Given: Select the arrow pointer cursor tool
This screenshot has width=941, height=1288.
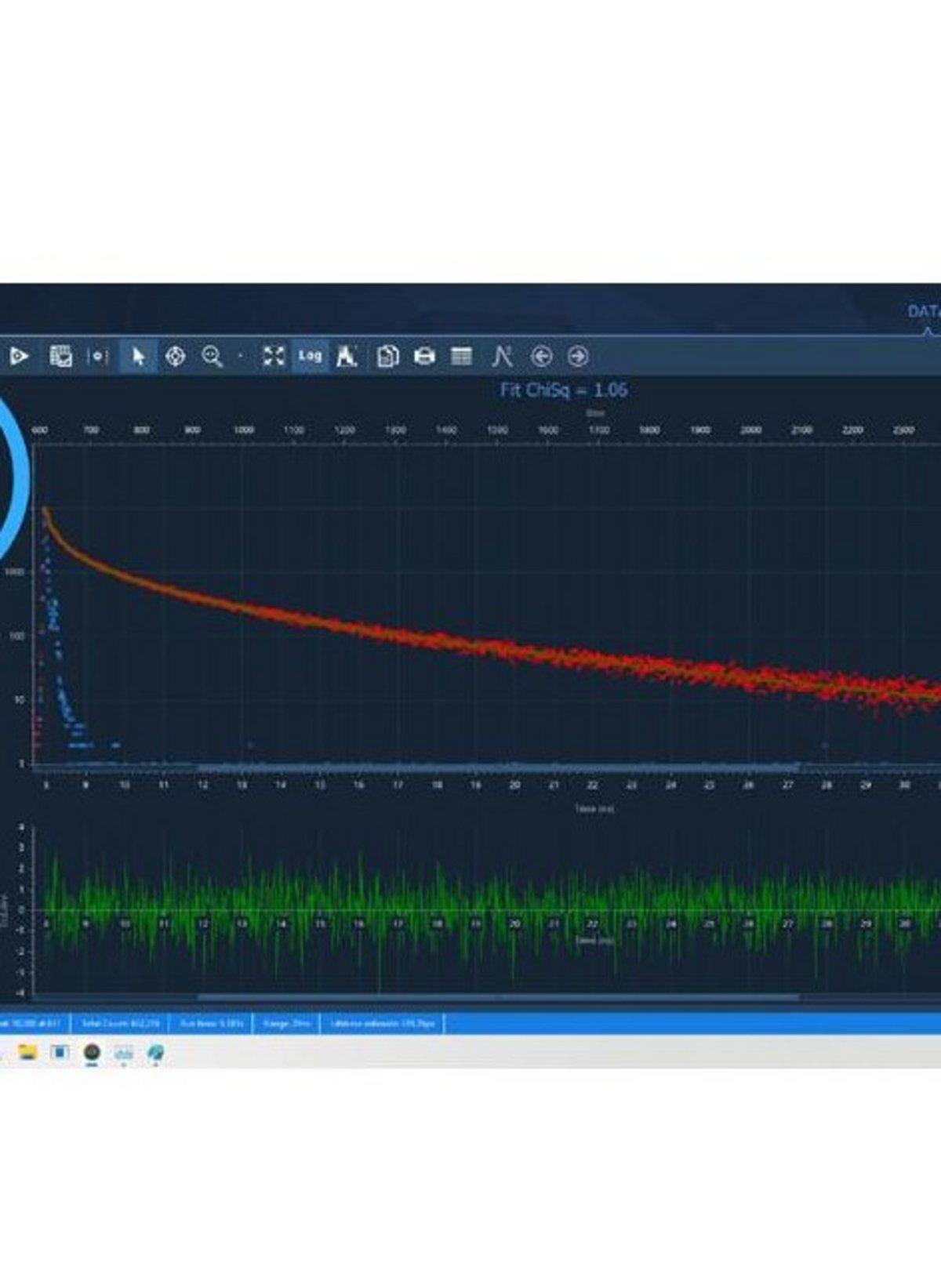Looking at the screenshot, I should (x=139, y=357).
